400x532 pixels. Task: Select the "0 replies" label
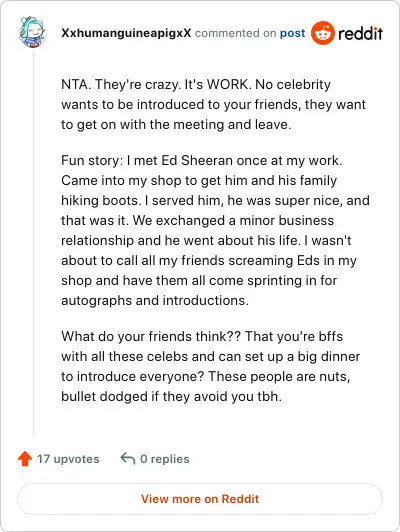click(x=165, y=459)
